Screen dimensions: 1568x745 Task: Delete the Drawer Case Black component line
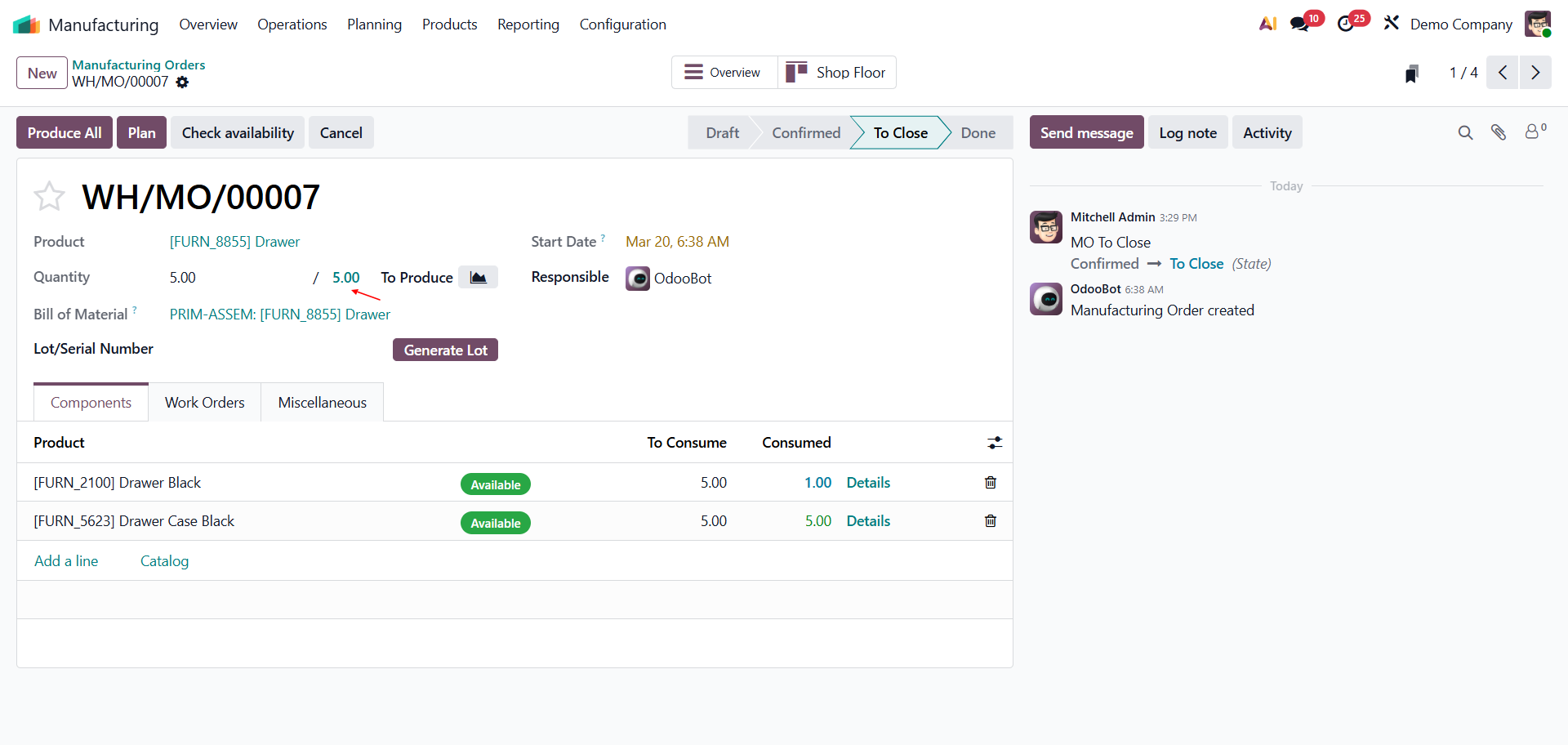990,521
